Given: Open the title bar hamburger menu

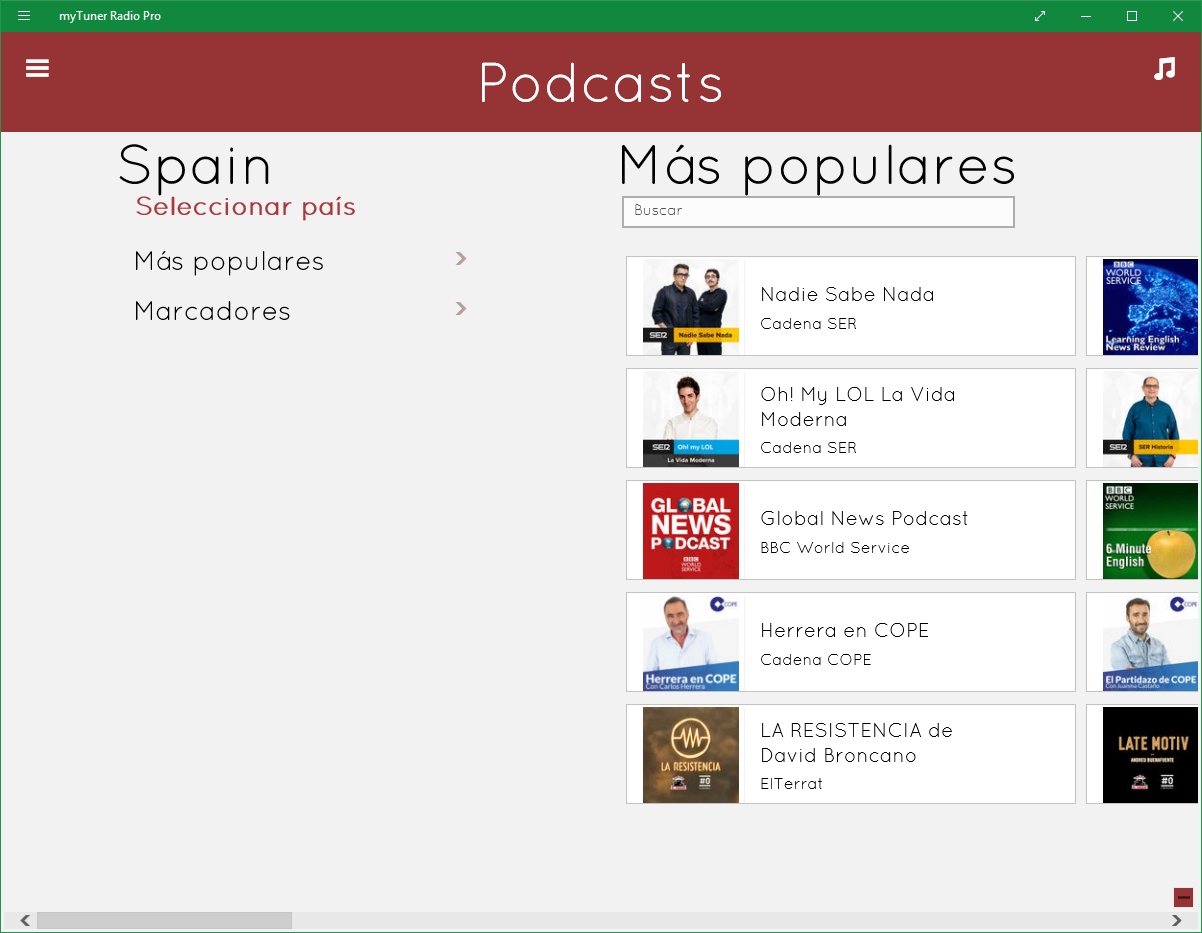Looking at the screenshot, I should tap(24, 16).
